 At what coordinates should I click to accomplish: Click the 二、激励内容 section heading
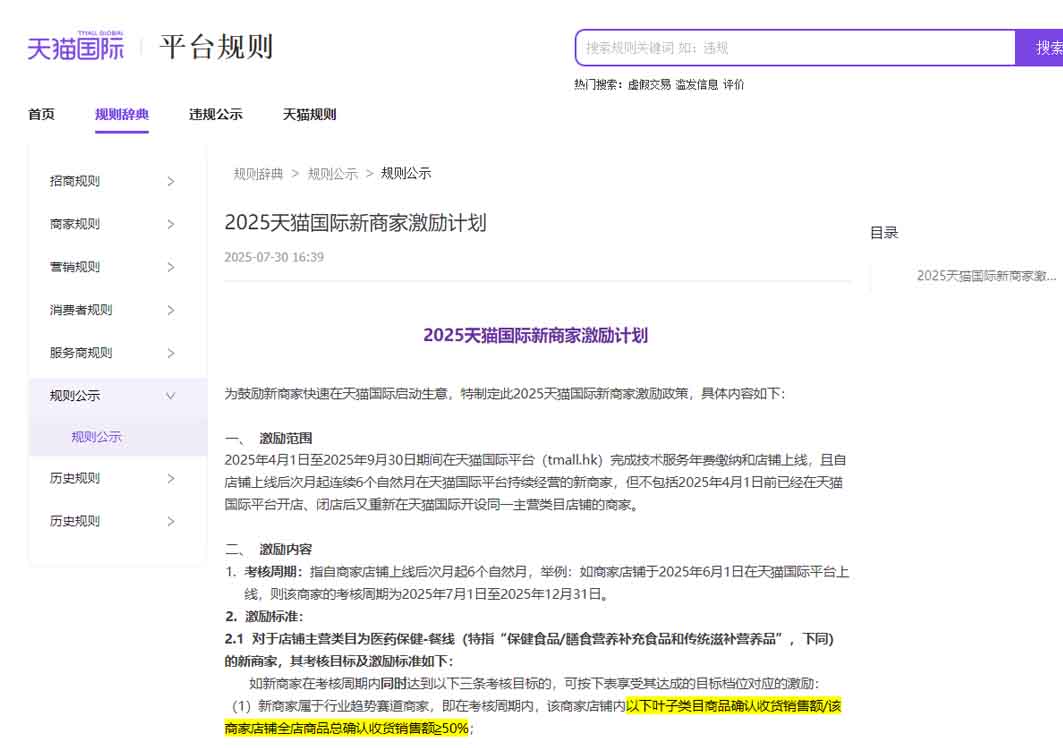[x=268, y=549]
